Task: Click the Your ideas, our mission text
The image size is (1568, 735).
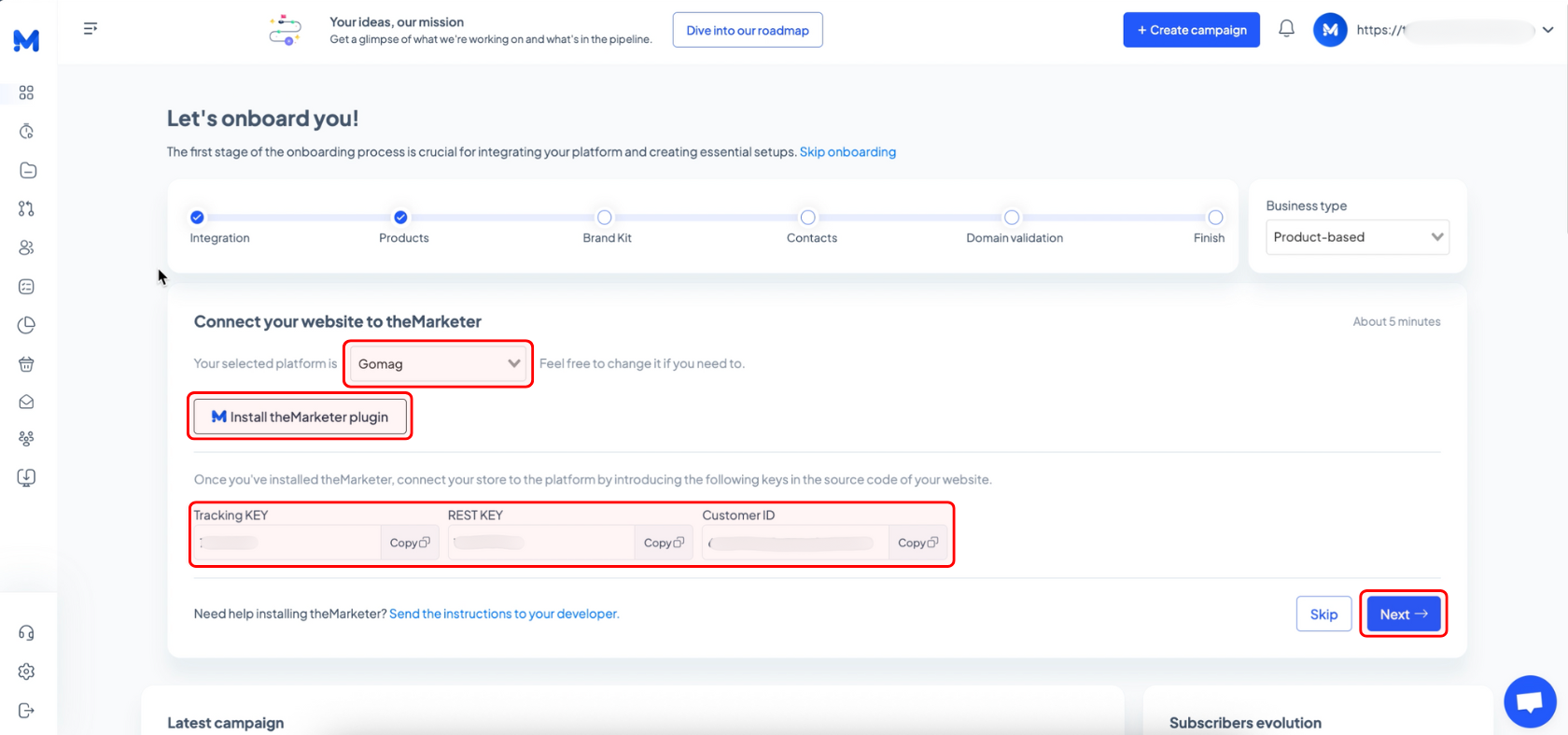Action: tap(397, 21)
